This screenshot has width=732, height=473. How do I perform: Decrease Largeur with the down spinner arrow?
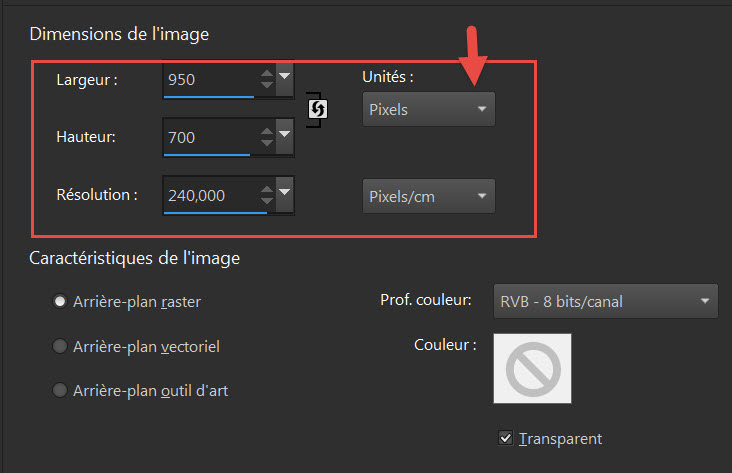coord(267,85)
